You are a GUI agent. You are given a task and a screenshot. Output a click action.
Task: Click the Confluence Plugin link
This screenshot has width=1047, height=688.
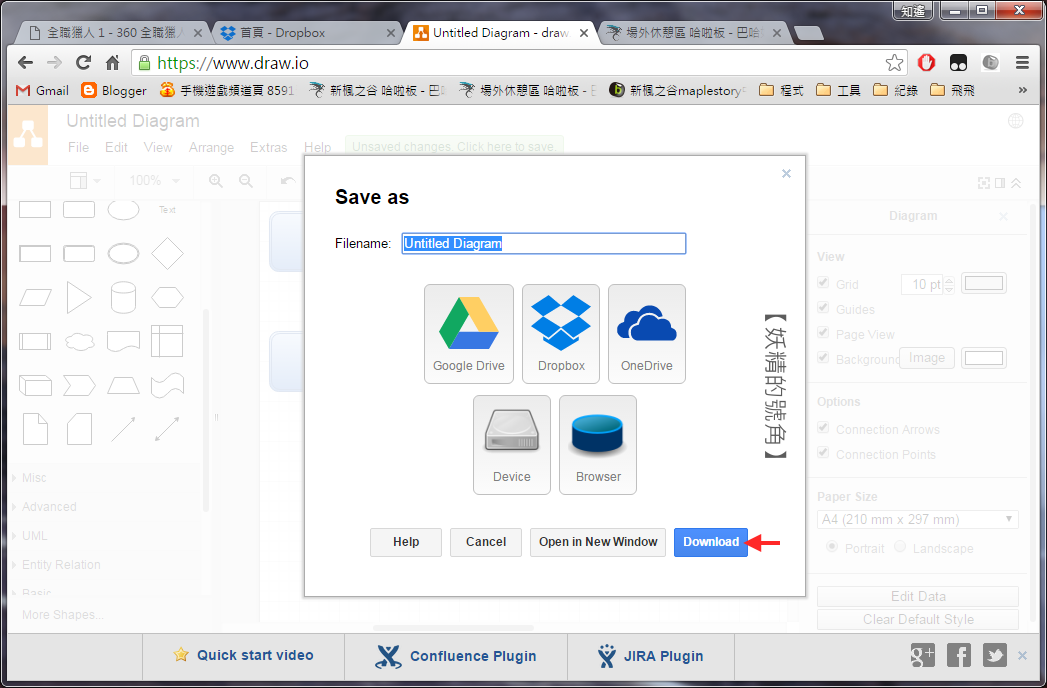pos(456,656)
